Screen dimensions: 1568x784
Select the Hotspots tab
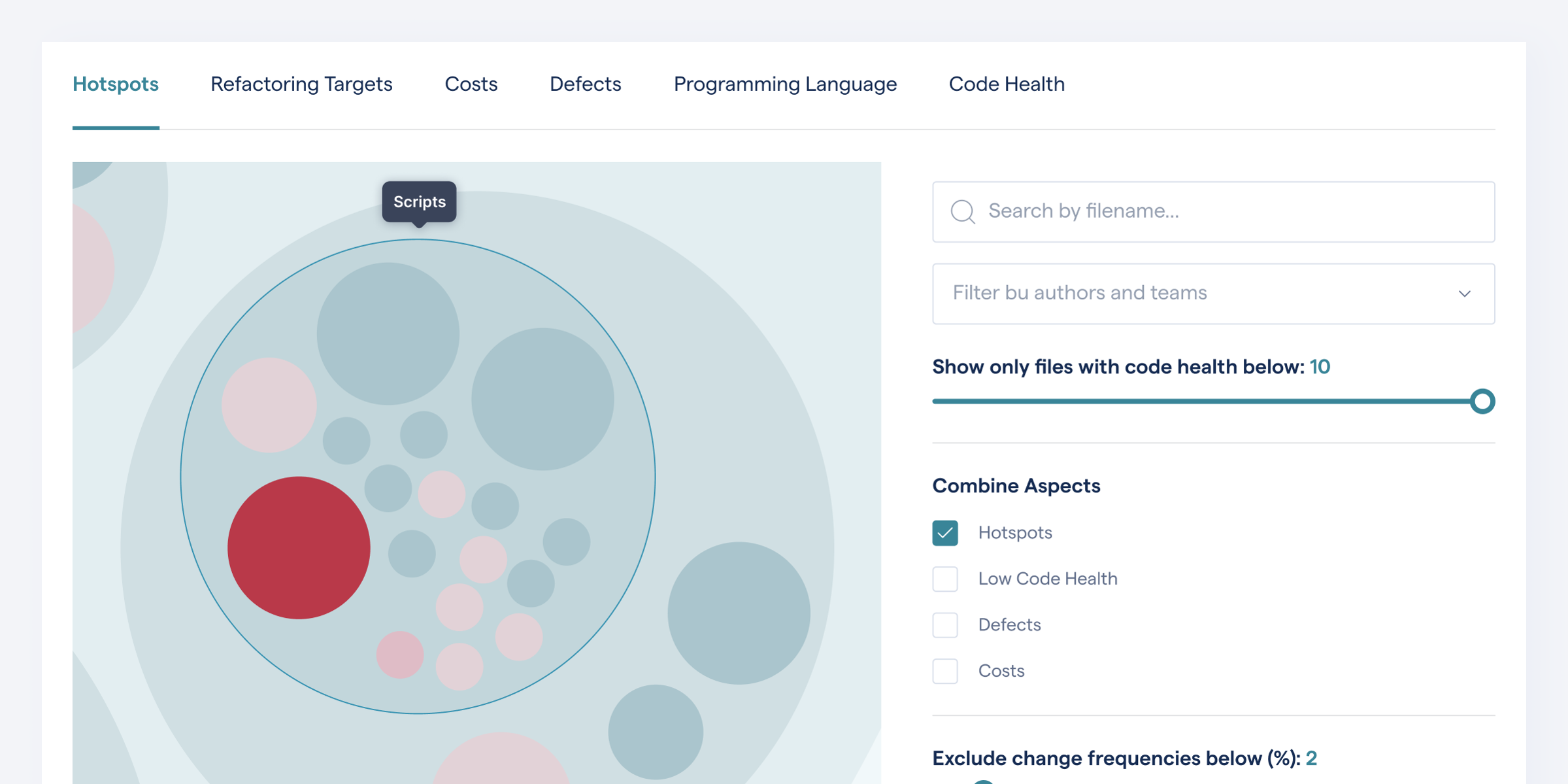point(115,84)
